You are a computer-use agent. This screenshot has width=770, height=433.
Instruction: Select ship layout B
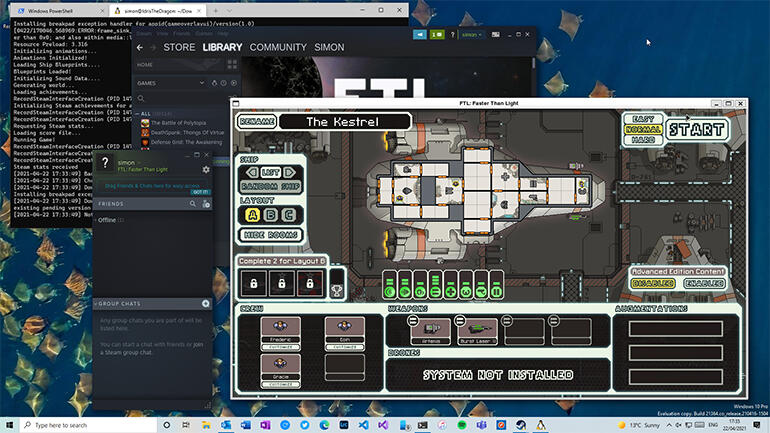pyautogui.click(x=271, y=215)
